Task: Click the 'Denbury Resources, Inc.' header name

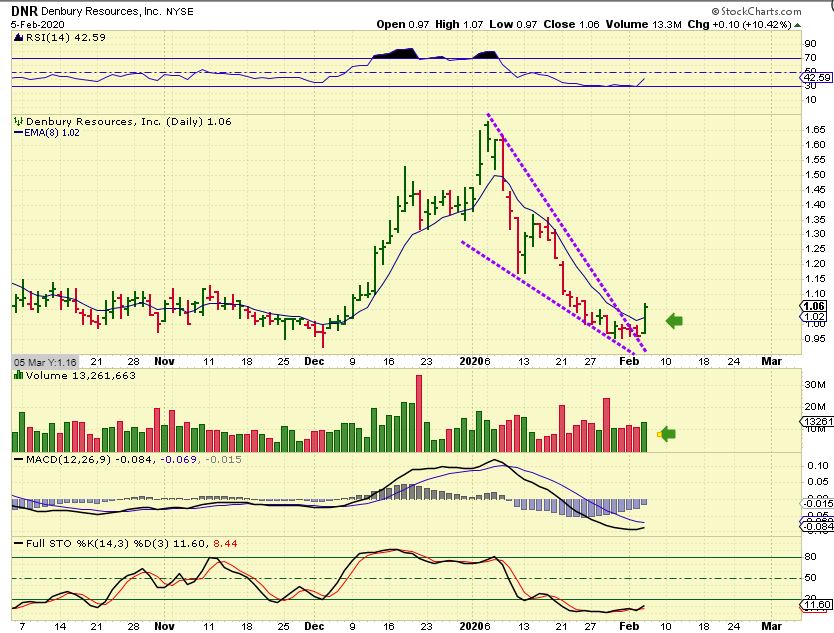Action: [x=101, y=11]
